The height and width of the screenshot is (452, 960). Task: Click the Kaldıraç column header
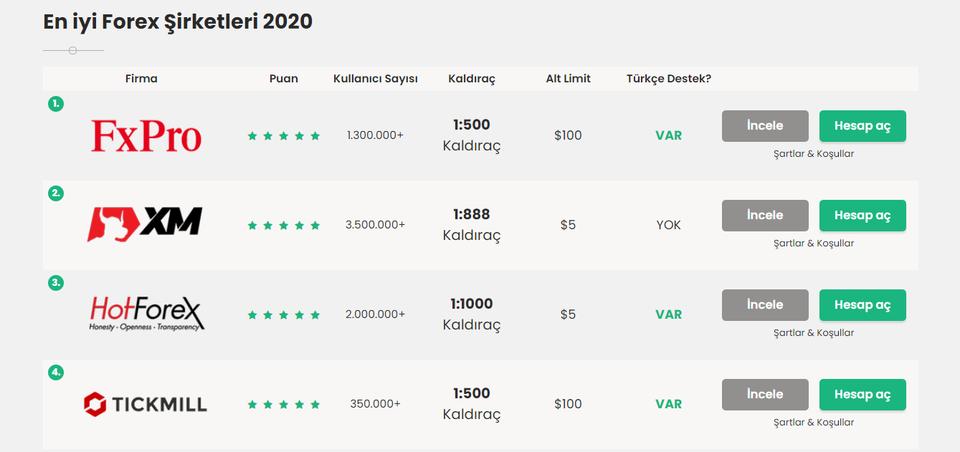pos(471,79)
